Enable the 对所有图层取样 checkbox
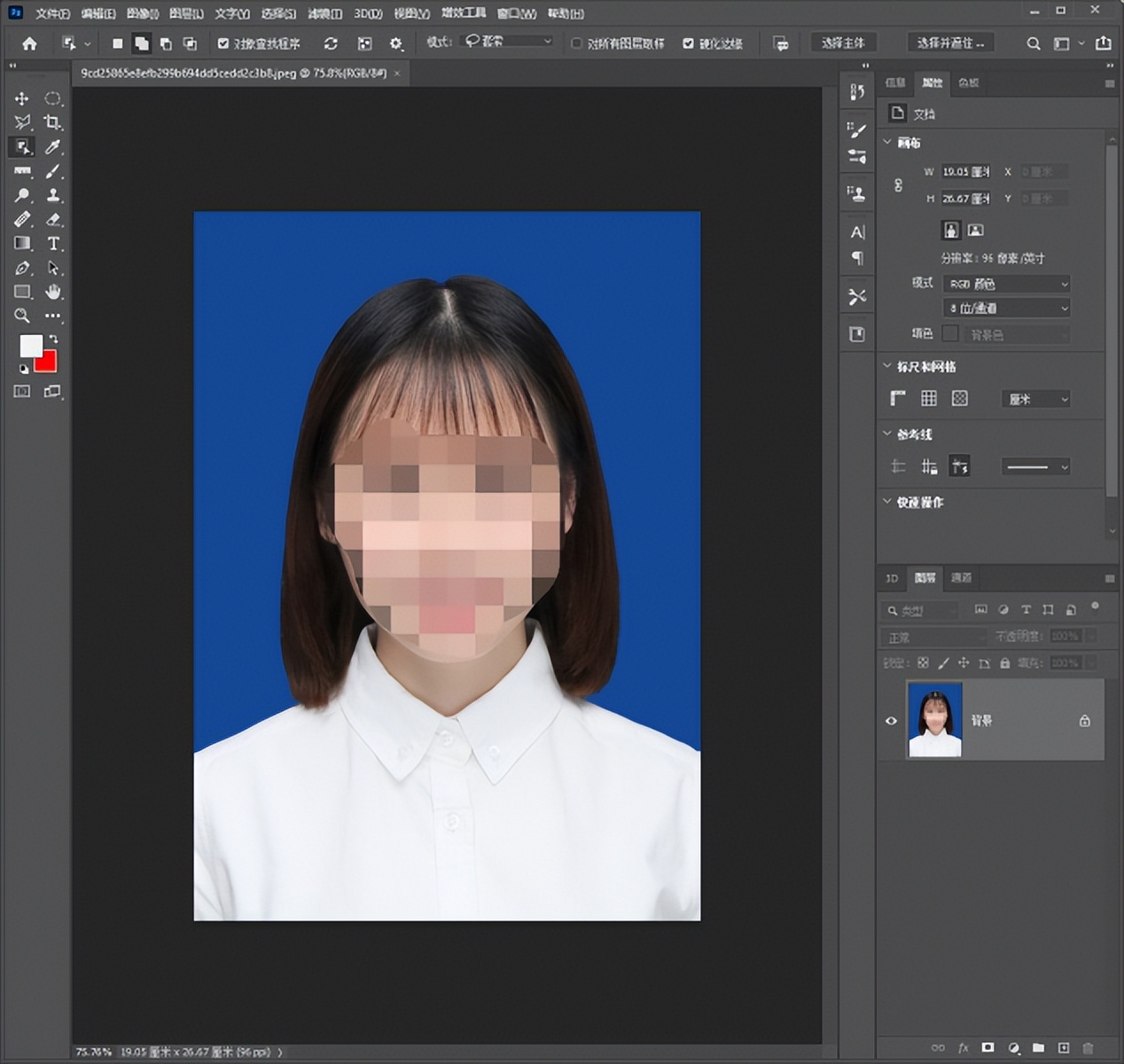 [576, 43]
